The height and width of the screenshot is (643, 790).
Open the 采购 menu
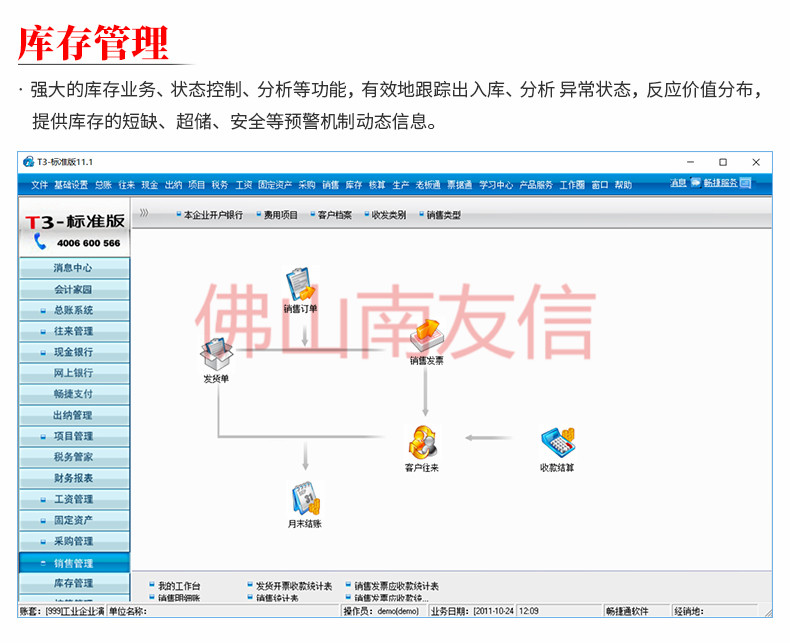[x=307, y=185]
